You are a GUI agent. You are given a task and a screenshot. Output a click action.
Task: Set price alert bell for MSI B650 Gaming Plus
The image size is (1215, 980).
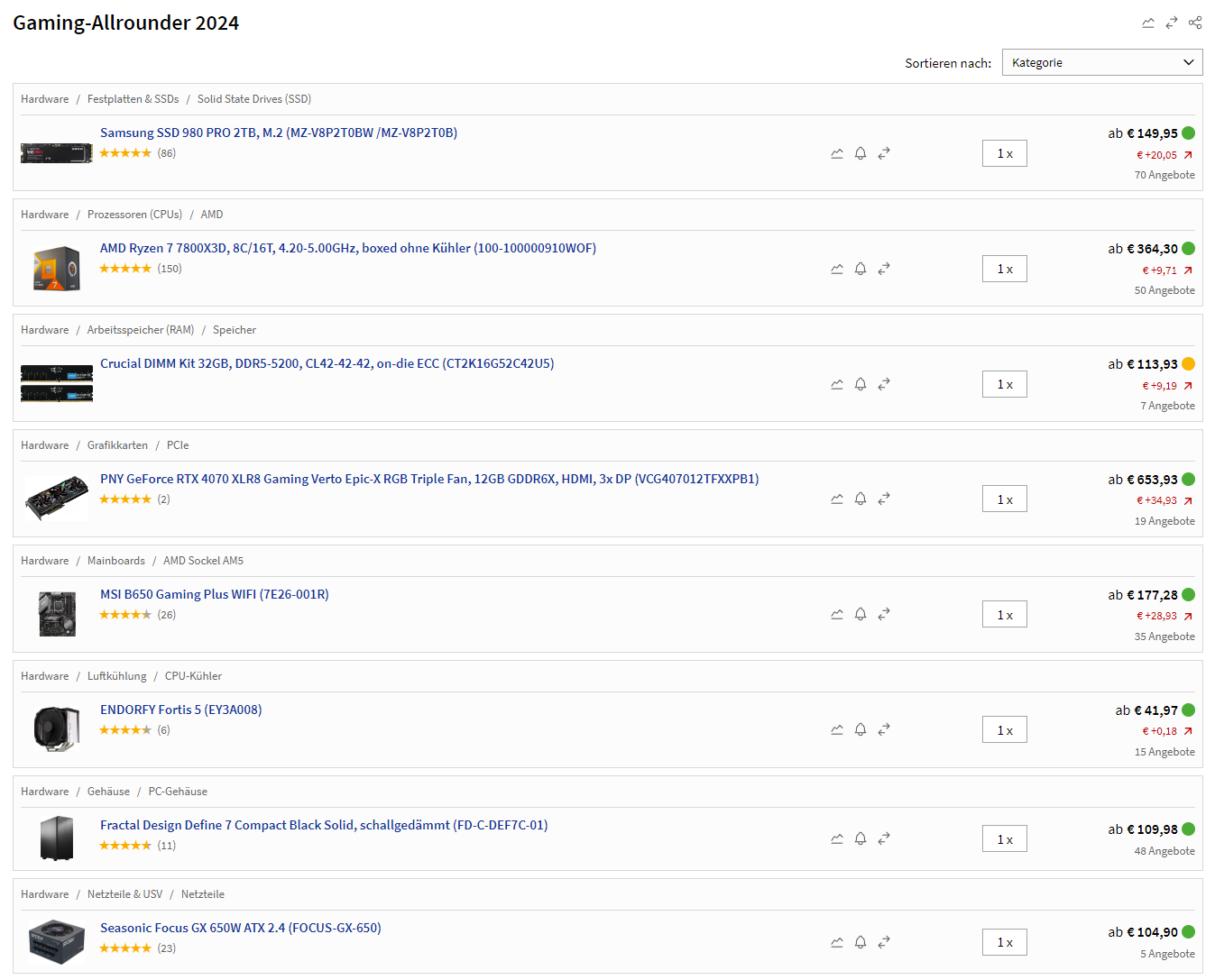point(861,614)
